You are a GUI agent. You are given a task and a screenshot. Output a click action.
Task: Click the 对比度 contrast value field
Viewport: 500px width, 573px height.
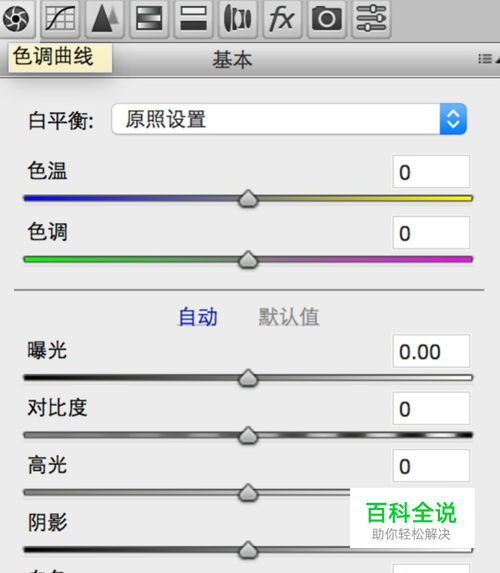click(431, 409)
